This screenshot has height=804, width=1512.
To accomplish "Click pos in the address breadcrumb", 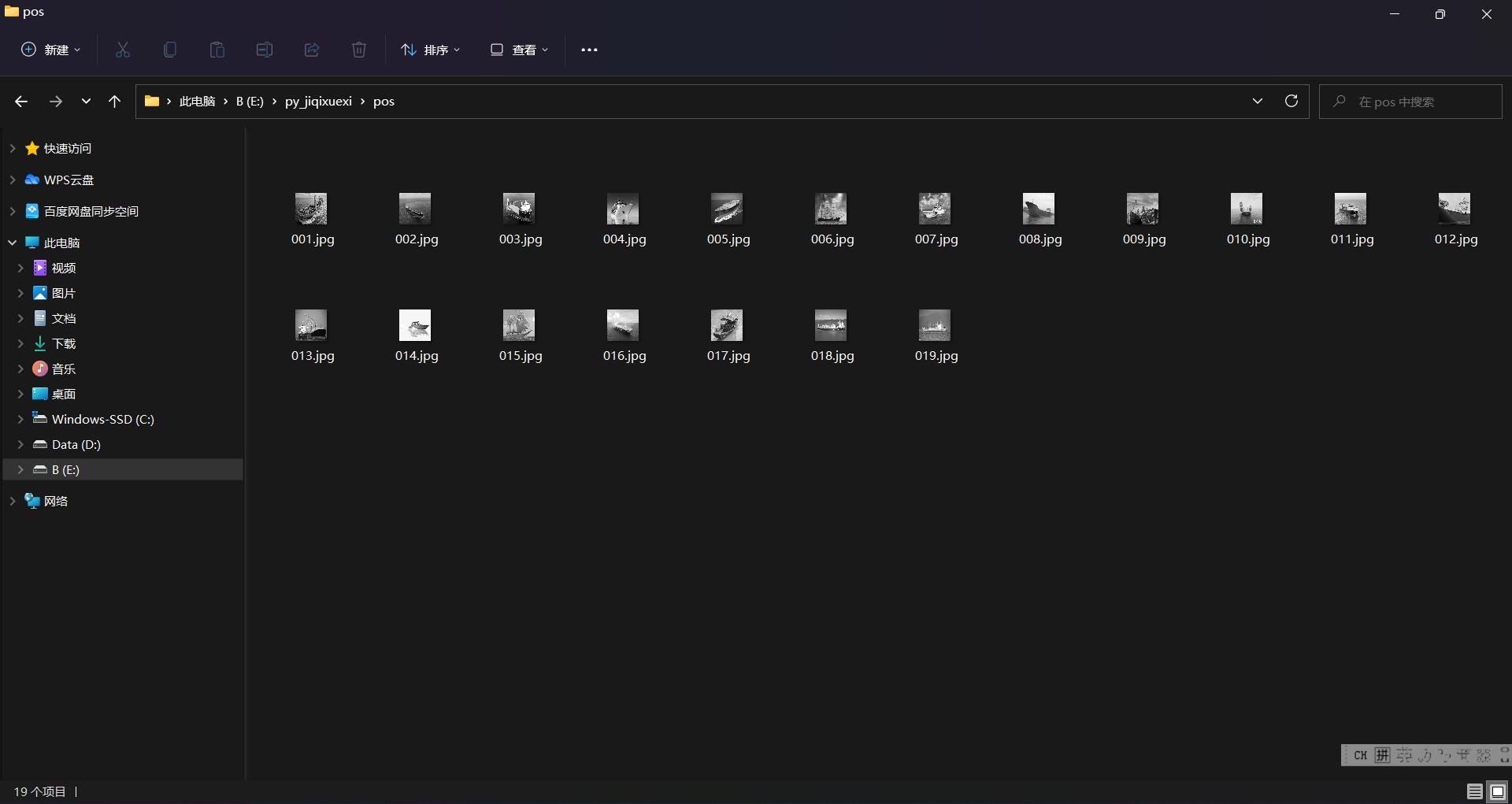I will tap(384, 102).
